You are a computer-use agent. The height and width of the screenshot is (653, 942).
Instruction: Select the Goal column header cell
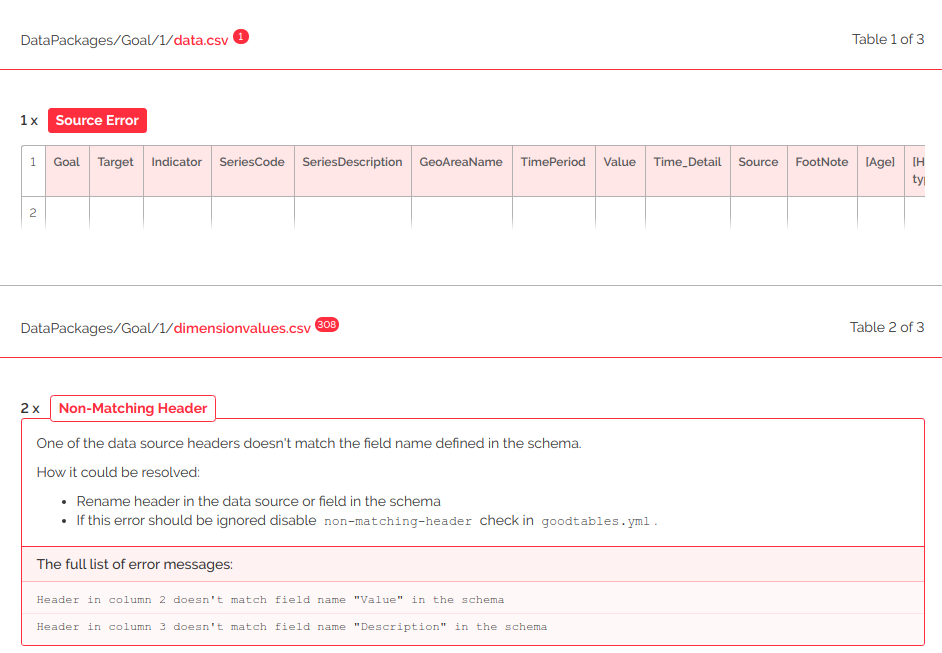67,171
